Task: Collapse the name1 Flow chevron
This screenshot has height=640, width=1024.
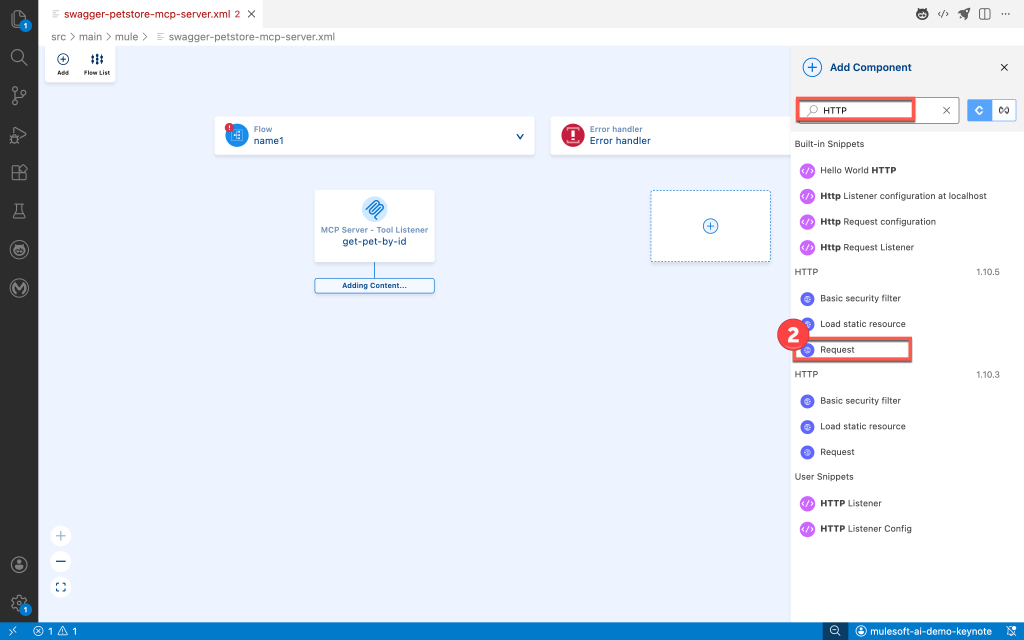Action: tap(520, 136)
